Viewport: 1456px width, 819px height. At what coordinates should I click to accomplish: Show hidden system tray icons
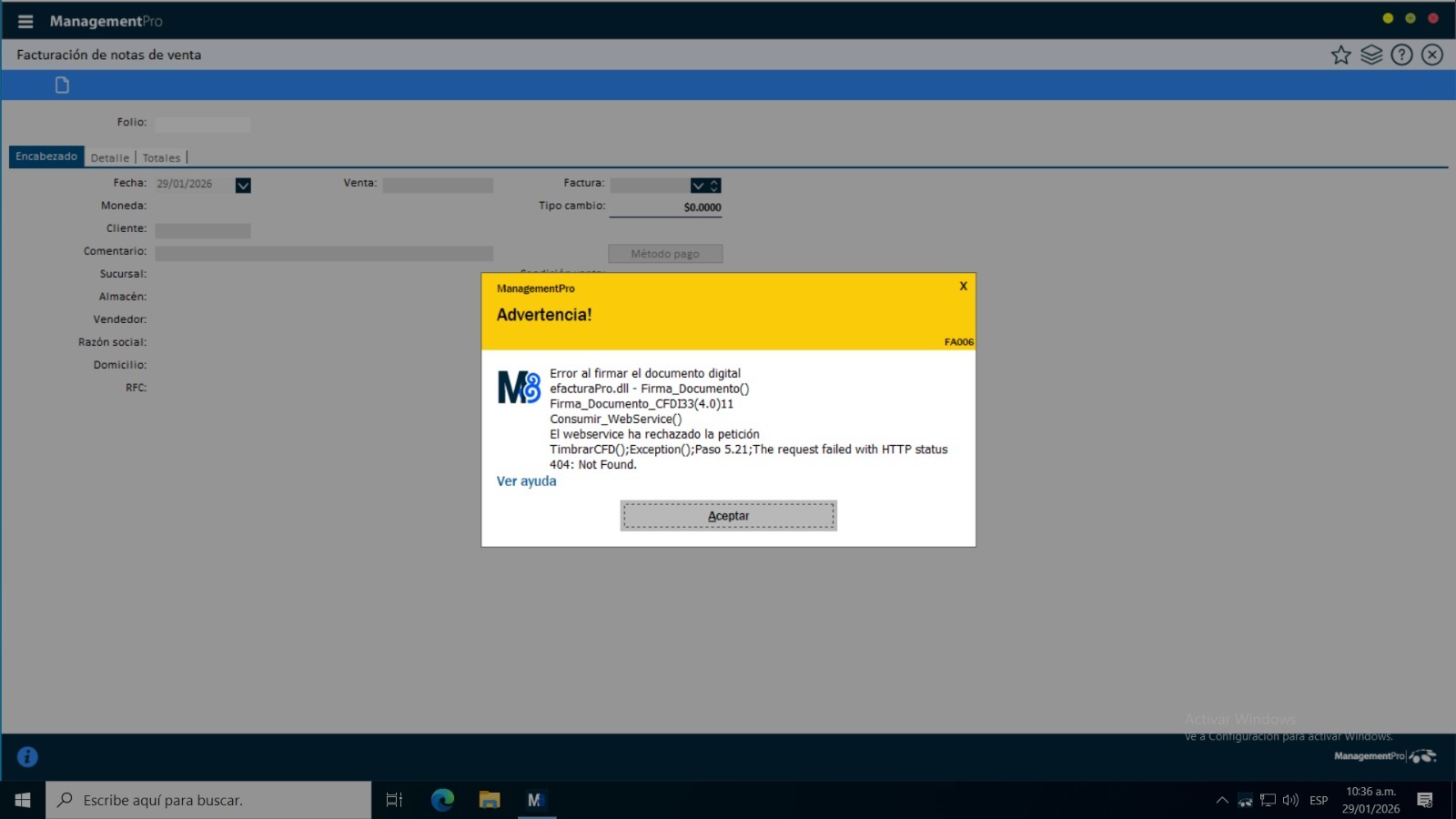1221,800
